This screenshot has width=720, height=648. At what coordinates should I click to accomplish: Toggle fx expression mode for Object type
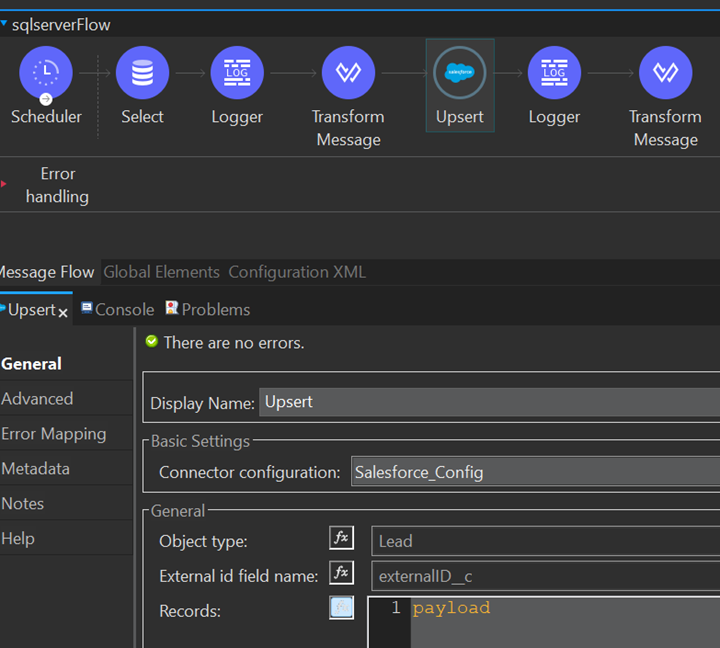point(341,537)
